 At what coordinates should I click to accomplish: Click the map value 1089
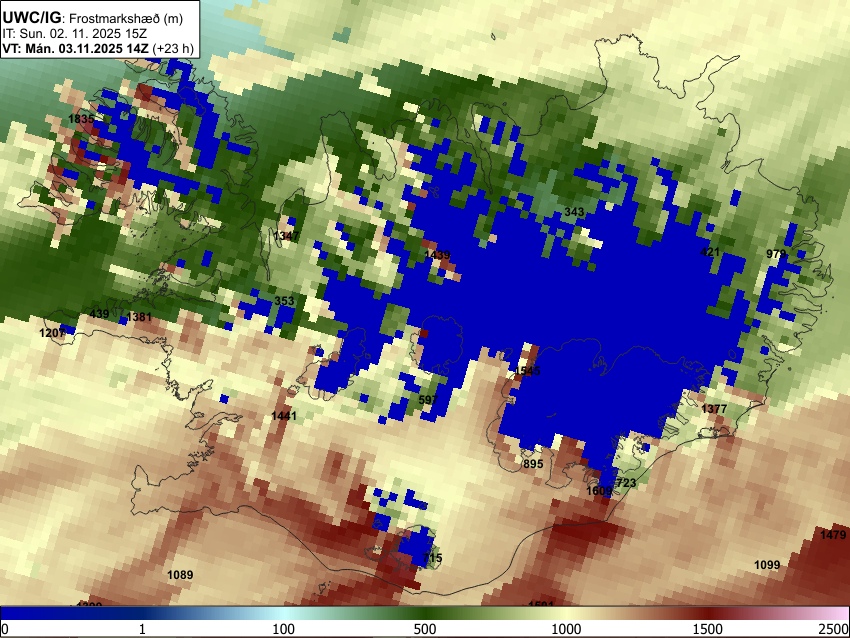180,575
